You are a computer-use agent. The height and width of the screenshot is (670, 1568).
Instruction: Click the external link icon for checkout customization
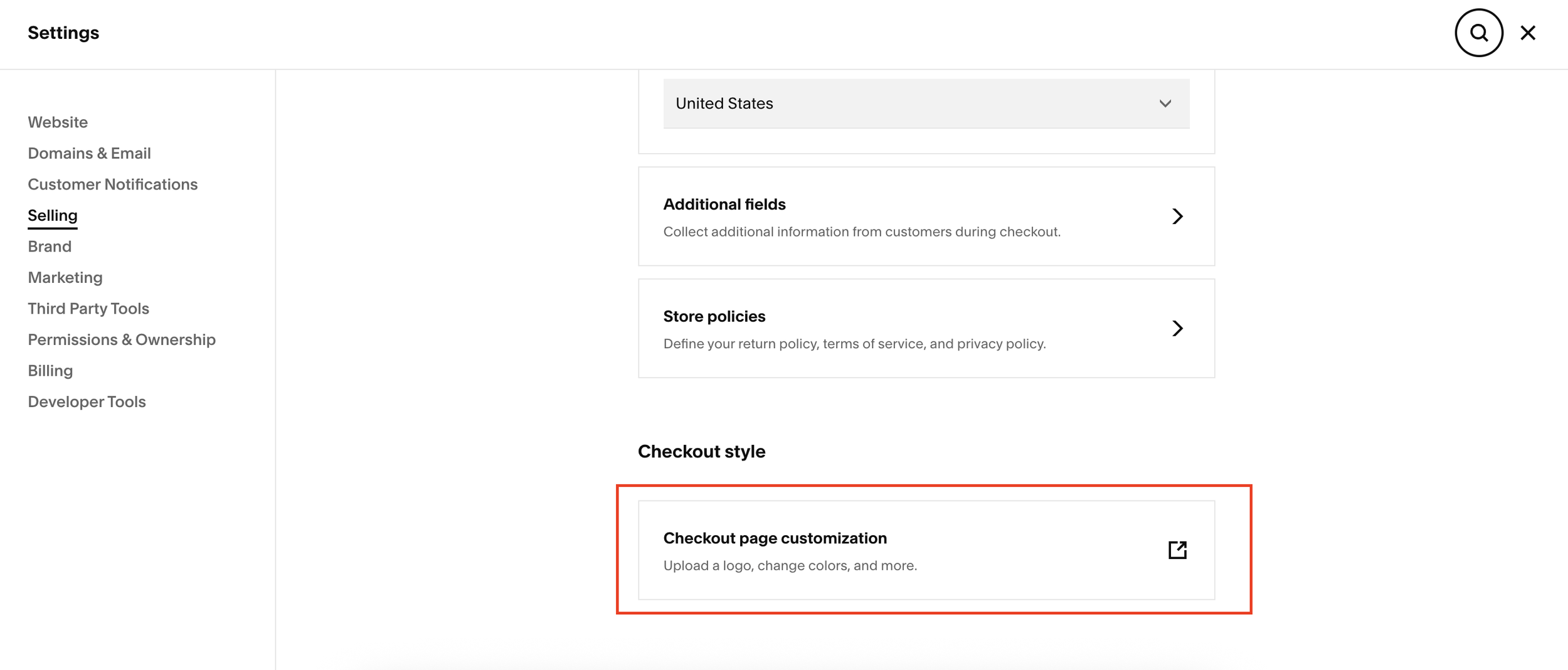click(1177, 550)
